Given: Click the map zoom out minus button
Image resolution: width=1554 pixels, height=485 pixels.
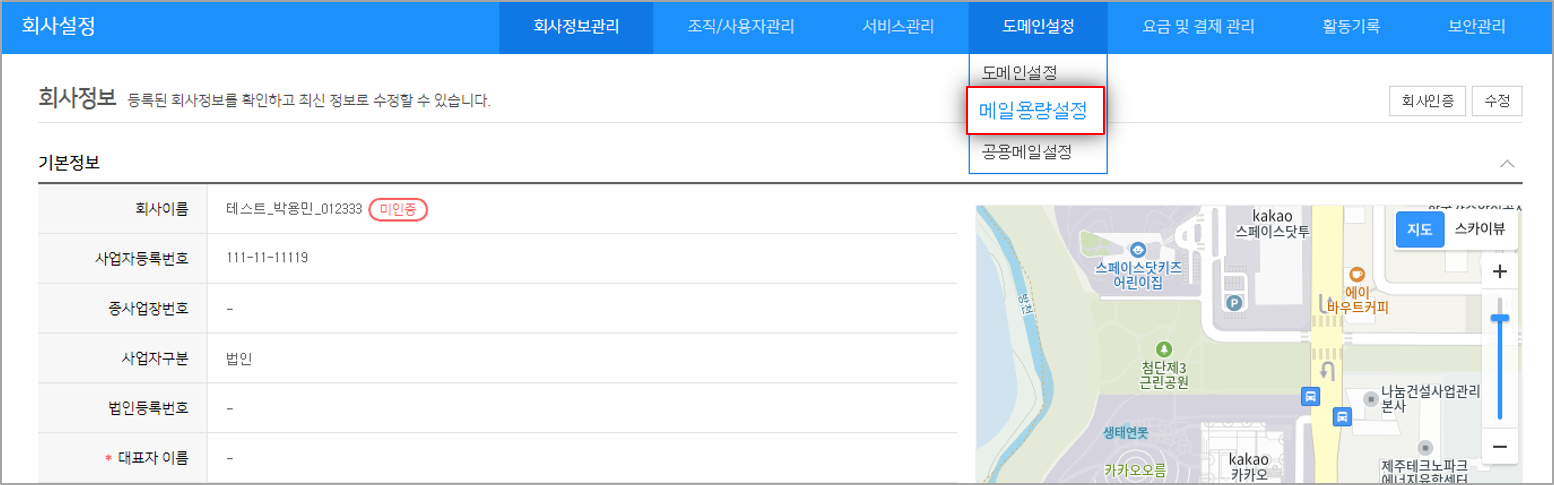Looking at the screenshot, I should tap(1498, 446).
